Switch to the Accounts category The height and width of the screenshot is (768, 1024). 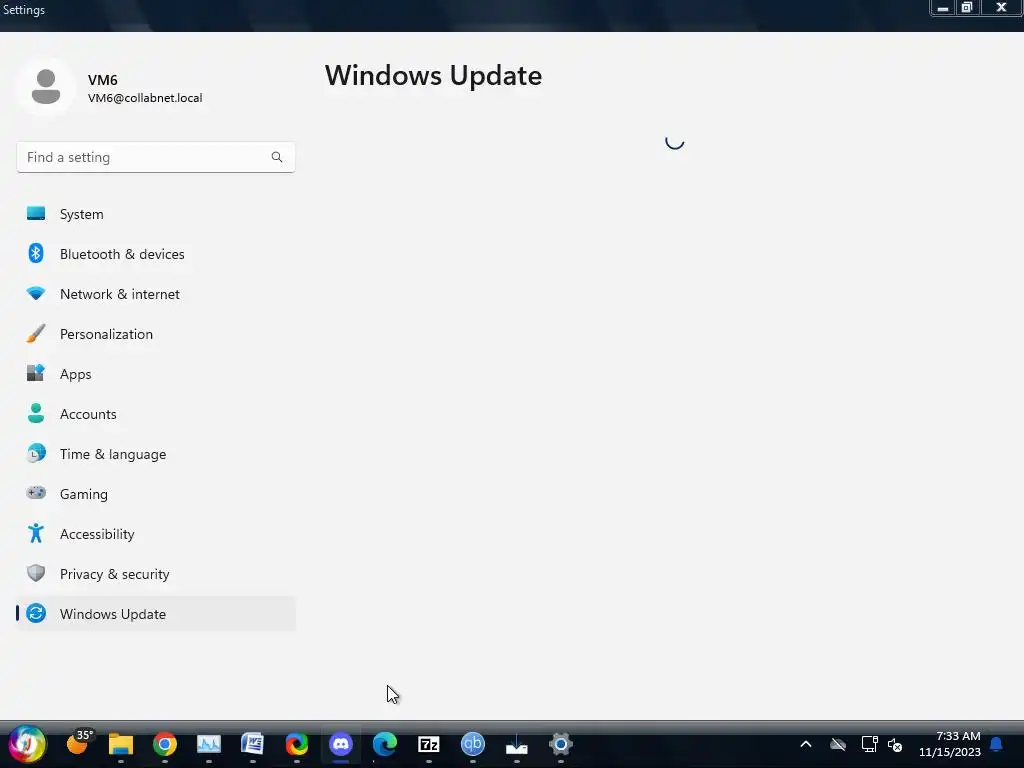(155, 414)
